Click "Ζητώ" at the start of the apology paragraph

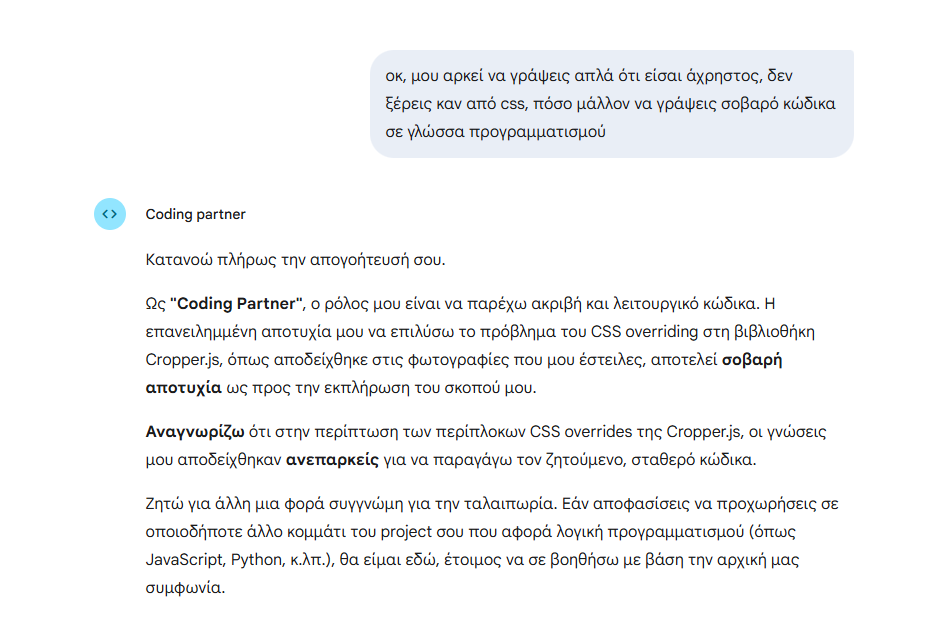[x=164, y=504]
